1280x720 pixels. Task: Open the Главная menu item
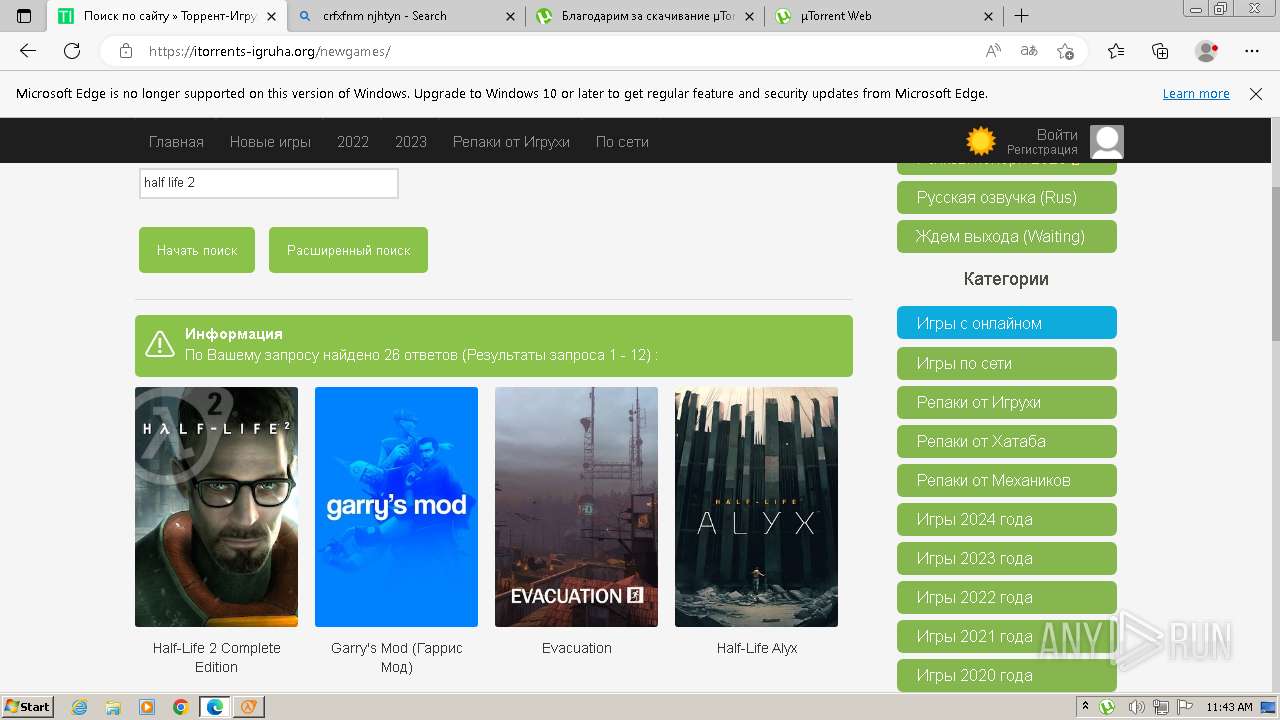(x=176, y=142)
